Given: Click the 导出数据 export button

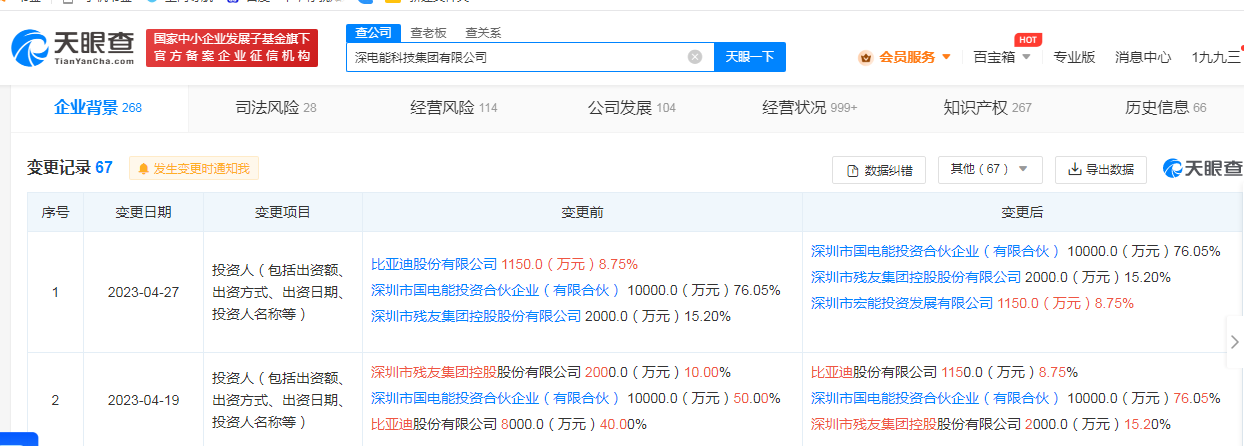Looking at the screenshot, I should point(1101,169).
